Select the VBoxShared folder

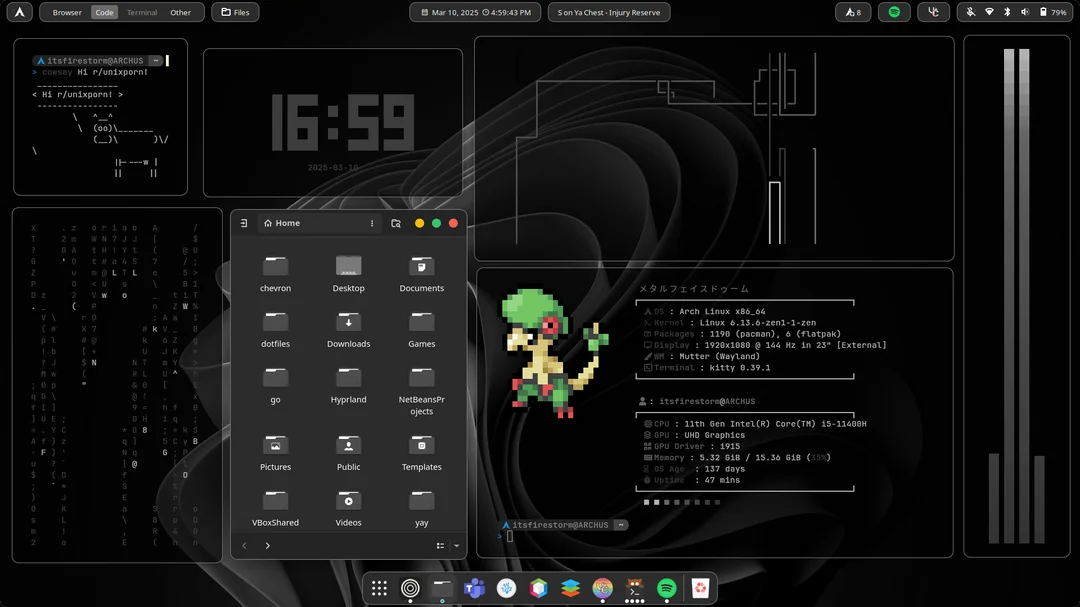click(276, 508)
